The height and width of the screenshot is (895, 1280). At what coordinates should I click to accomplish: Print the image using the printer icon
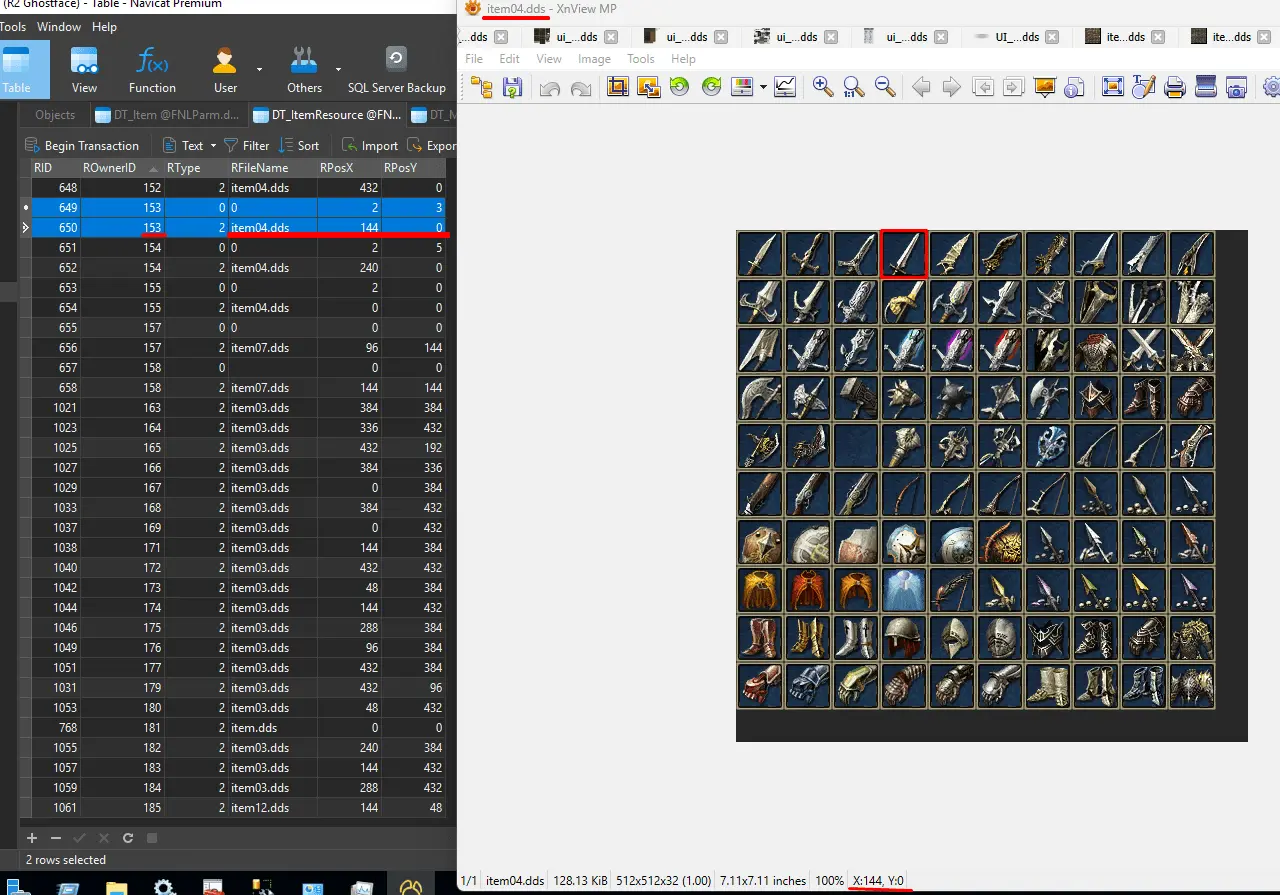click(1175, 87)
